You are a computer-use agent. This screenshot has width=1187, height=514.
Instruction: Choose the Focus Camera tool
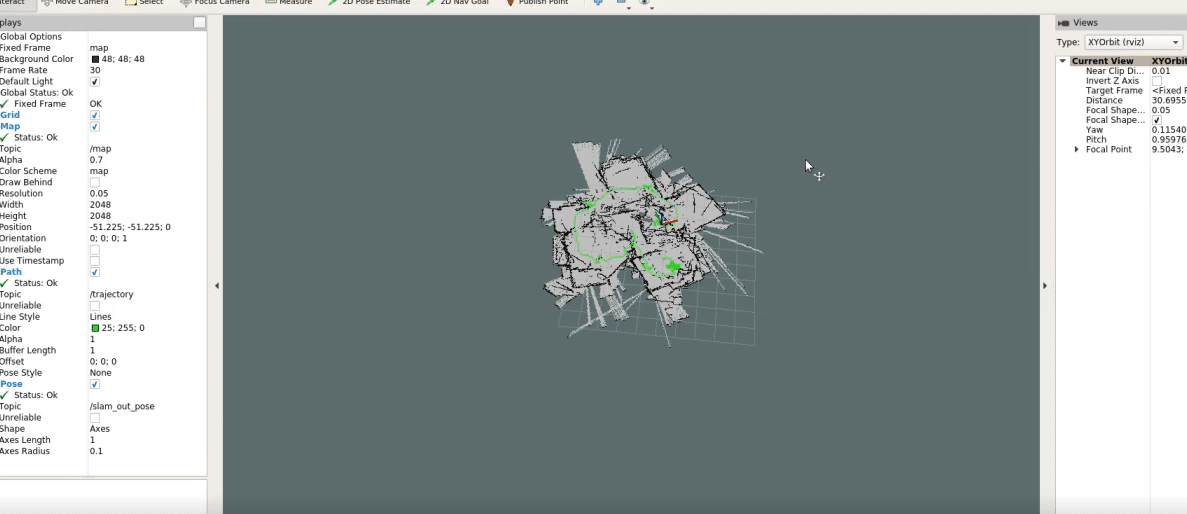[214, 3]
